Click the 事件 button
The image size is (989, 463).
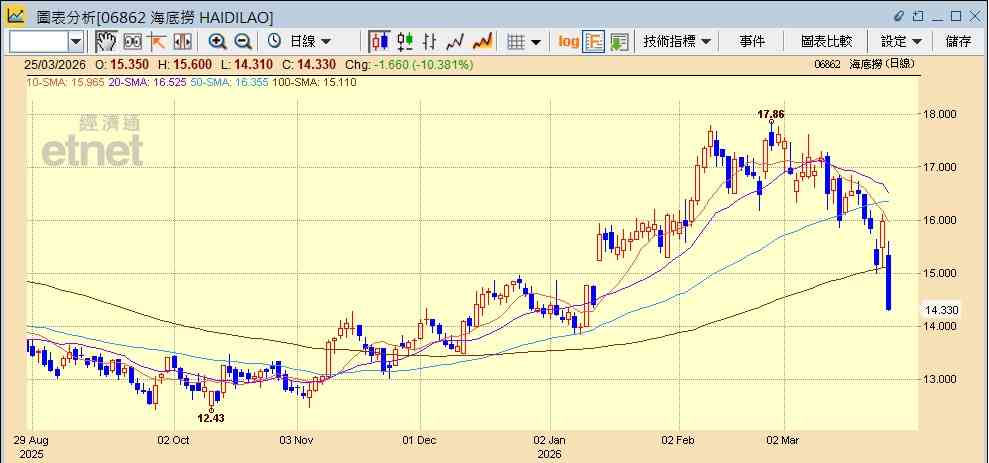coord(752,42)
